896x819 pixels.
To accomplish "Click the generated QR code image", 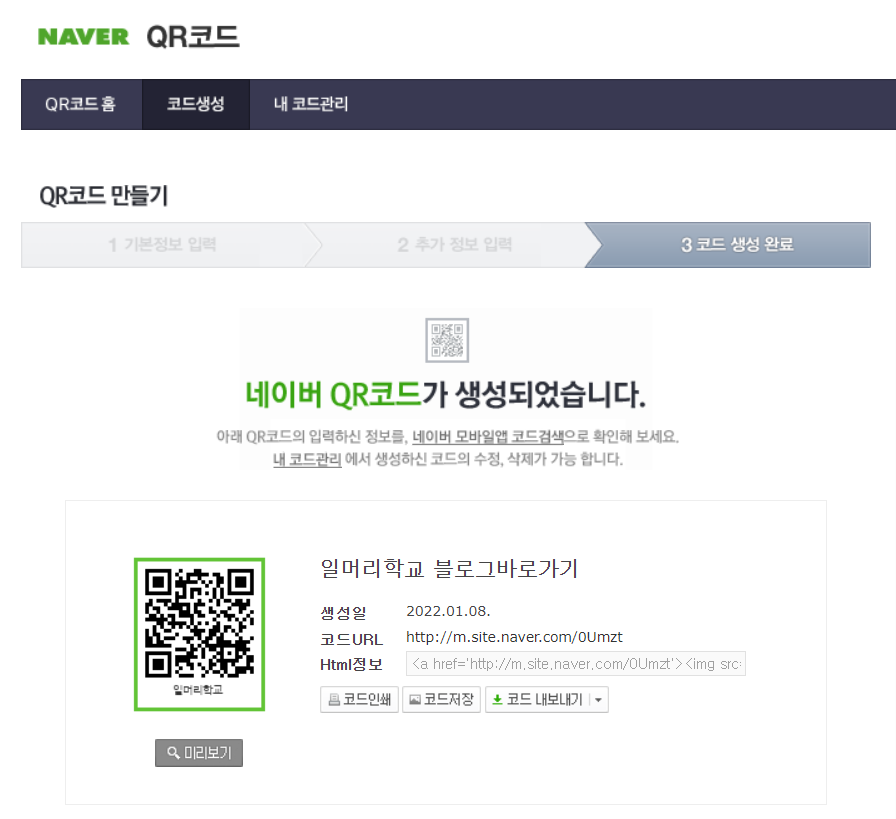I will tap(199, 634).
